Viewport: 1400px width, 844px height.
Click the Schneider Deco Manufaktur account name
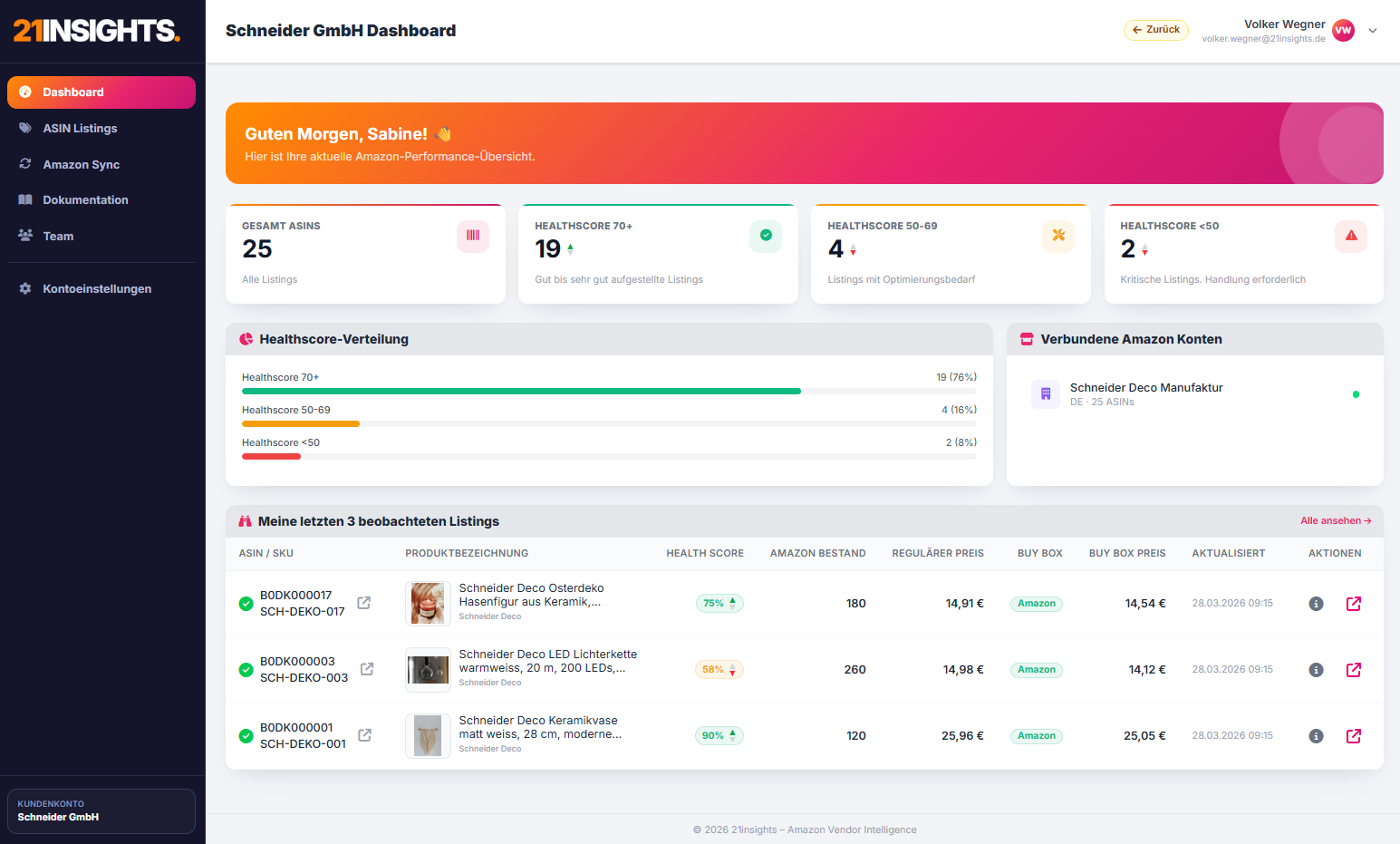pyautogui.click(x=1146, y=388)
